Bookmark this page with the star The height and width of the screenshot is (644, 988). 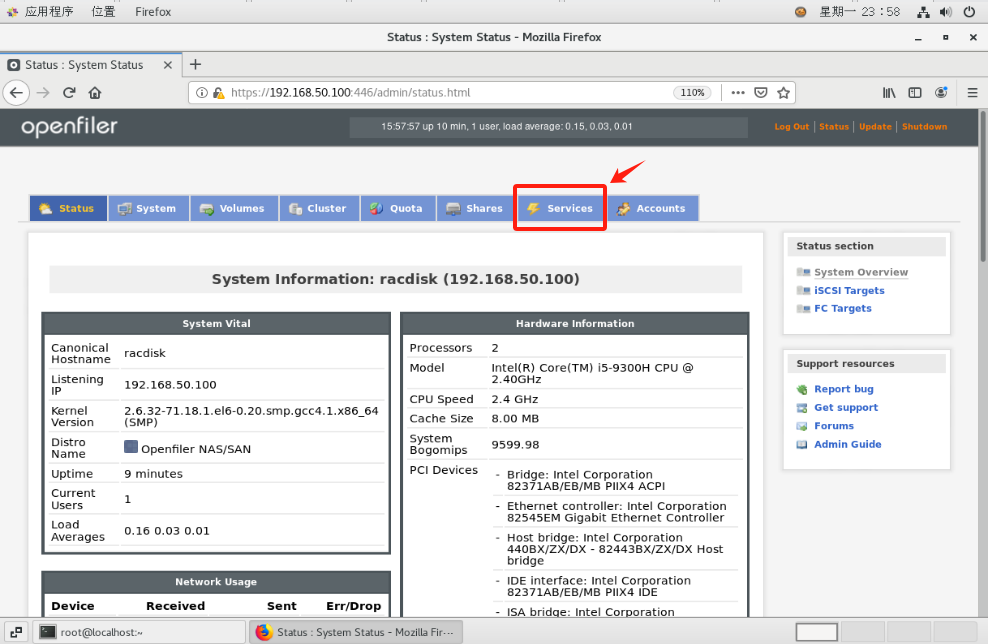783,93
